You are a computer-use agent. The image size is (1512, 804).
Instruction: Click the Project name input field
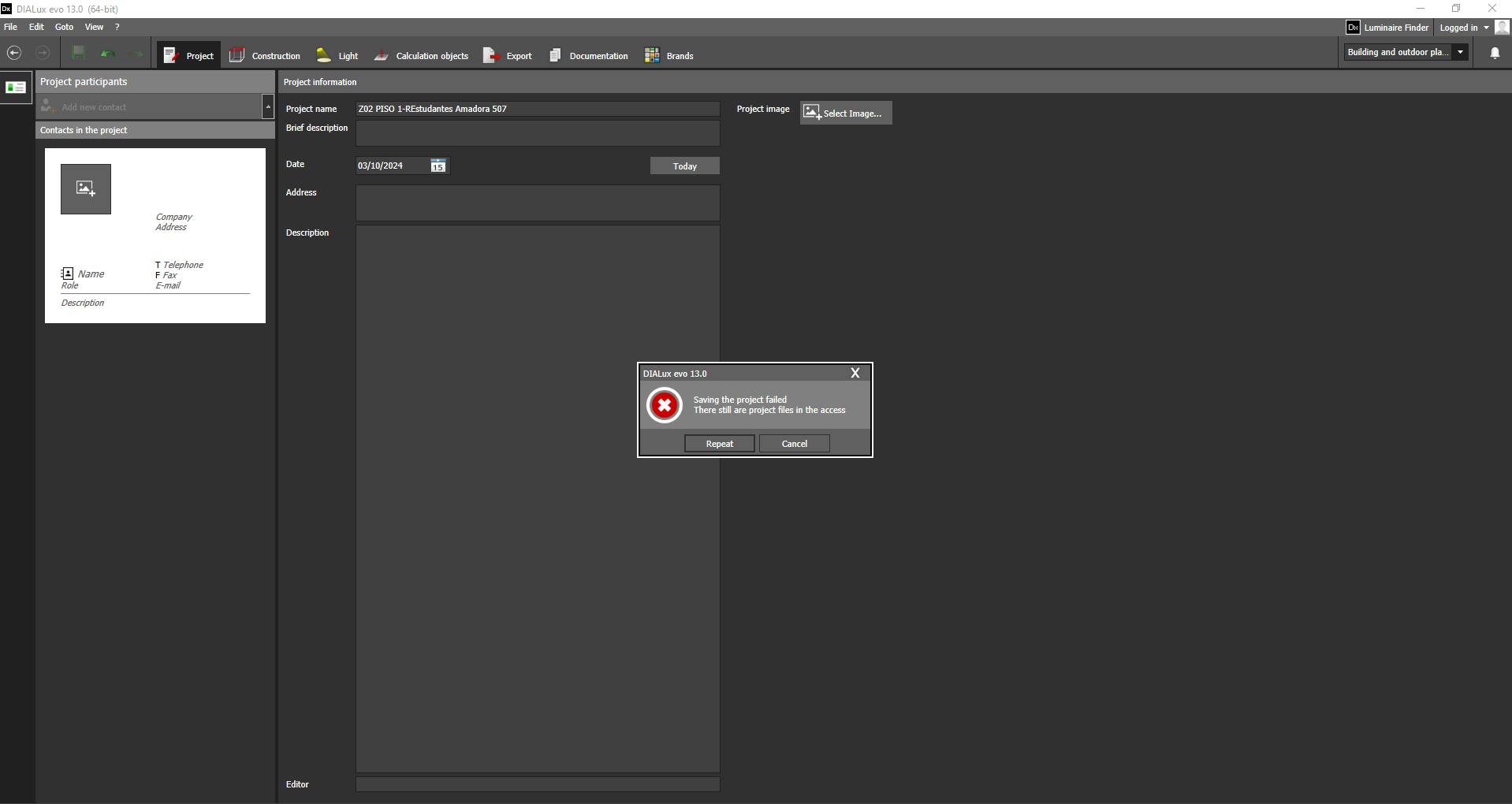pos(538,109)
